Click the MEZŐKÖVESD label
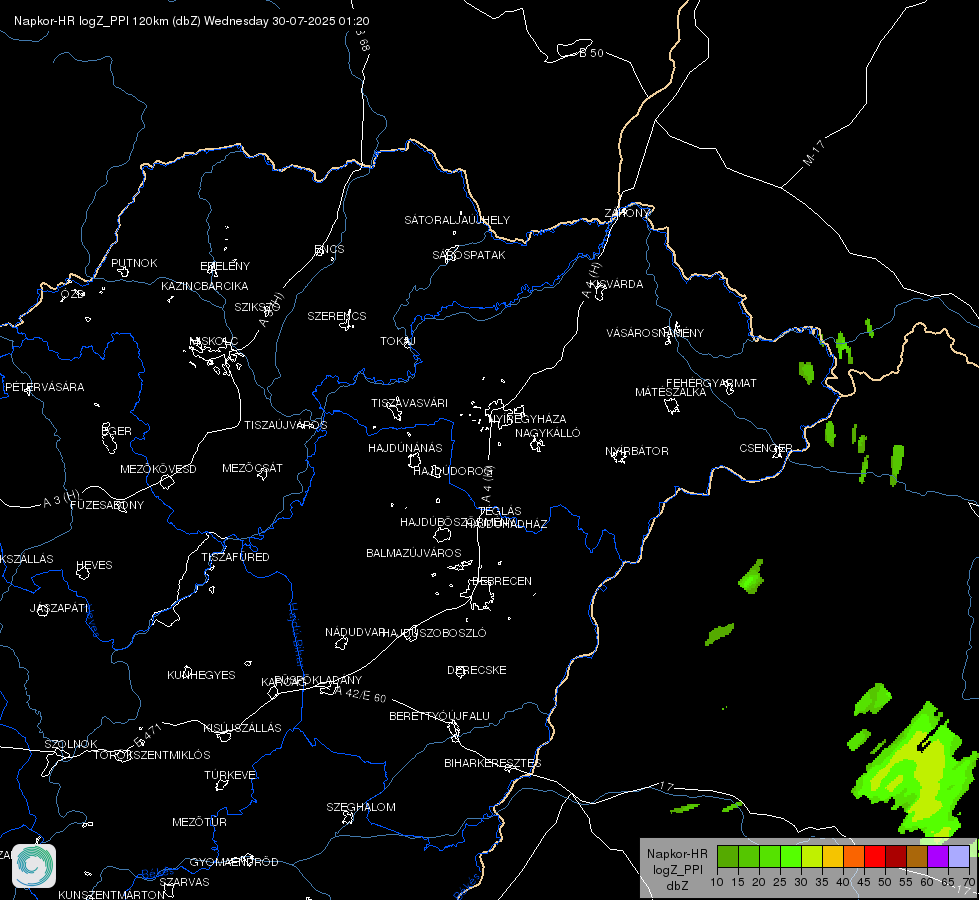 [x=158, y=469]
